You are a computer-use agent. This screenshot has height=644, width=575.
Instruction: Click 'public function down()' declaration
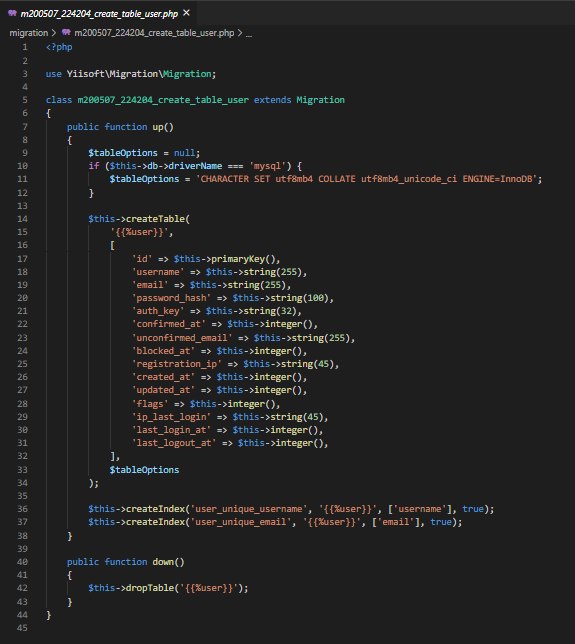126,562
